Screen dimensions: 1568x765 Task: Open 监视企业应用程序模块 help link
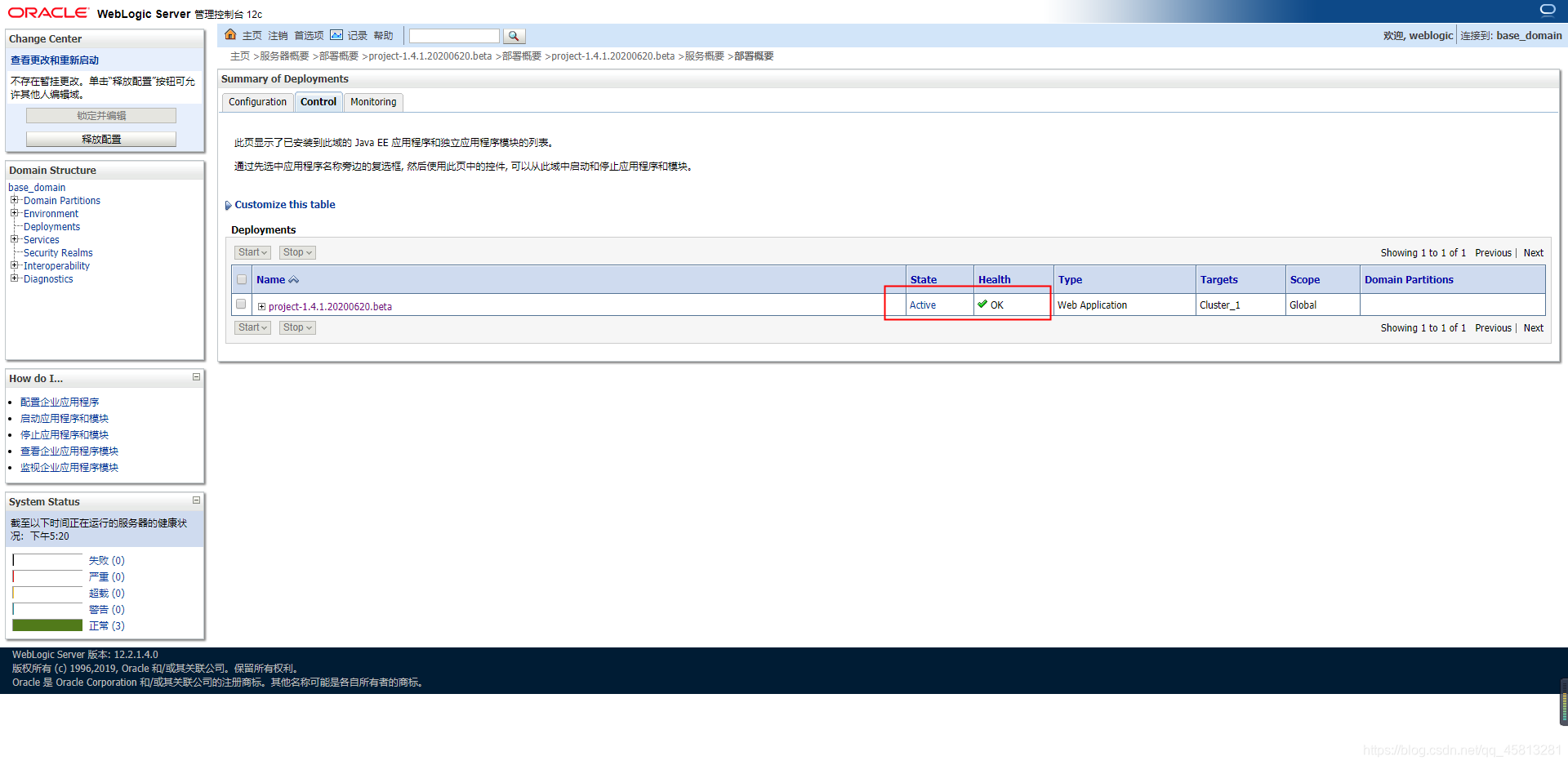click(69, 468)
